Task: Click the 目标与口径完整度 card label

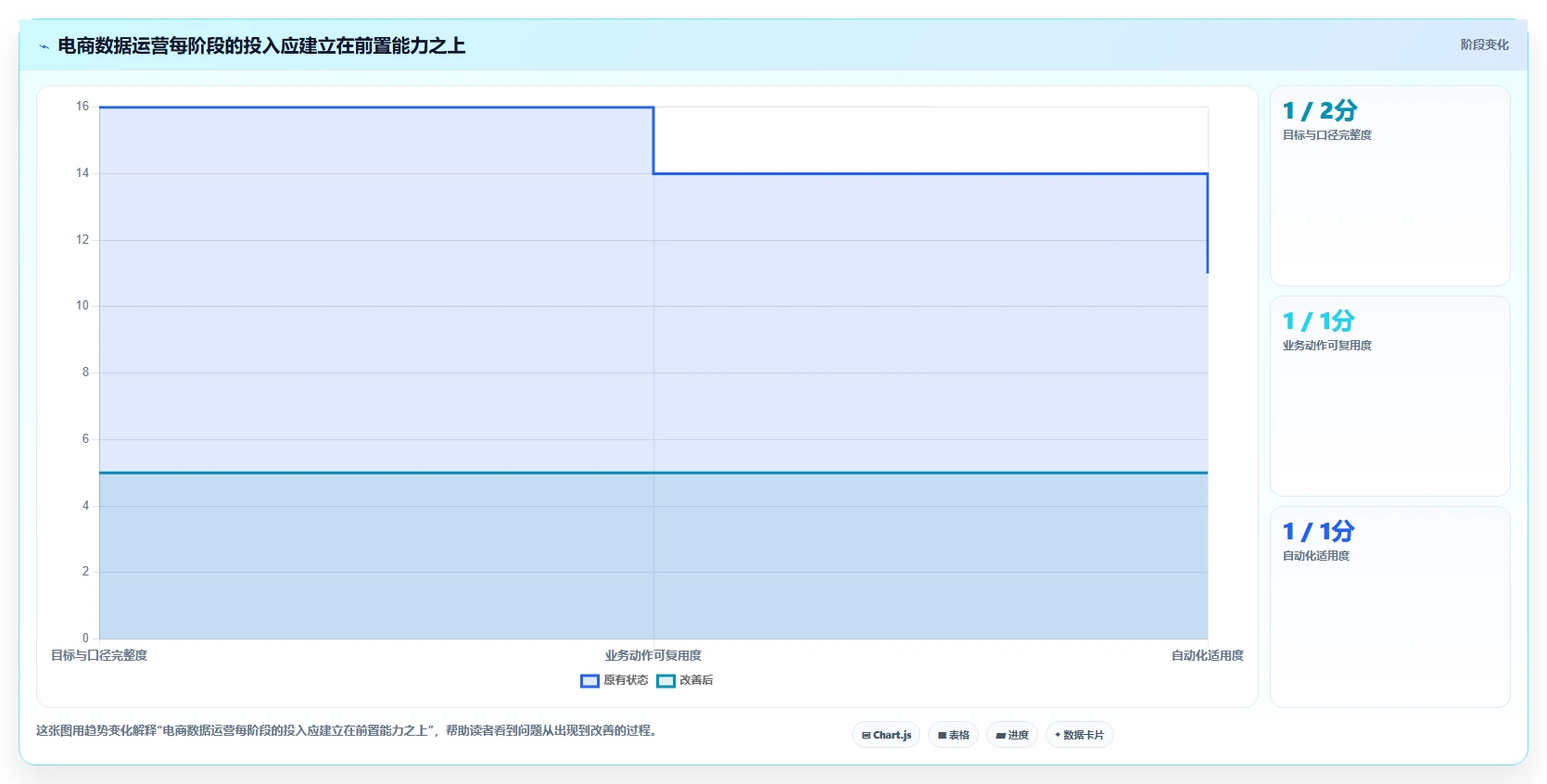Action: point(1327,135)
